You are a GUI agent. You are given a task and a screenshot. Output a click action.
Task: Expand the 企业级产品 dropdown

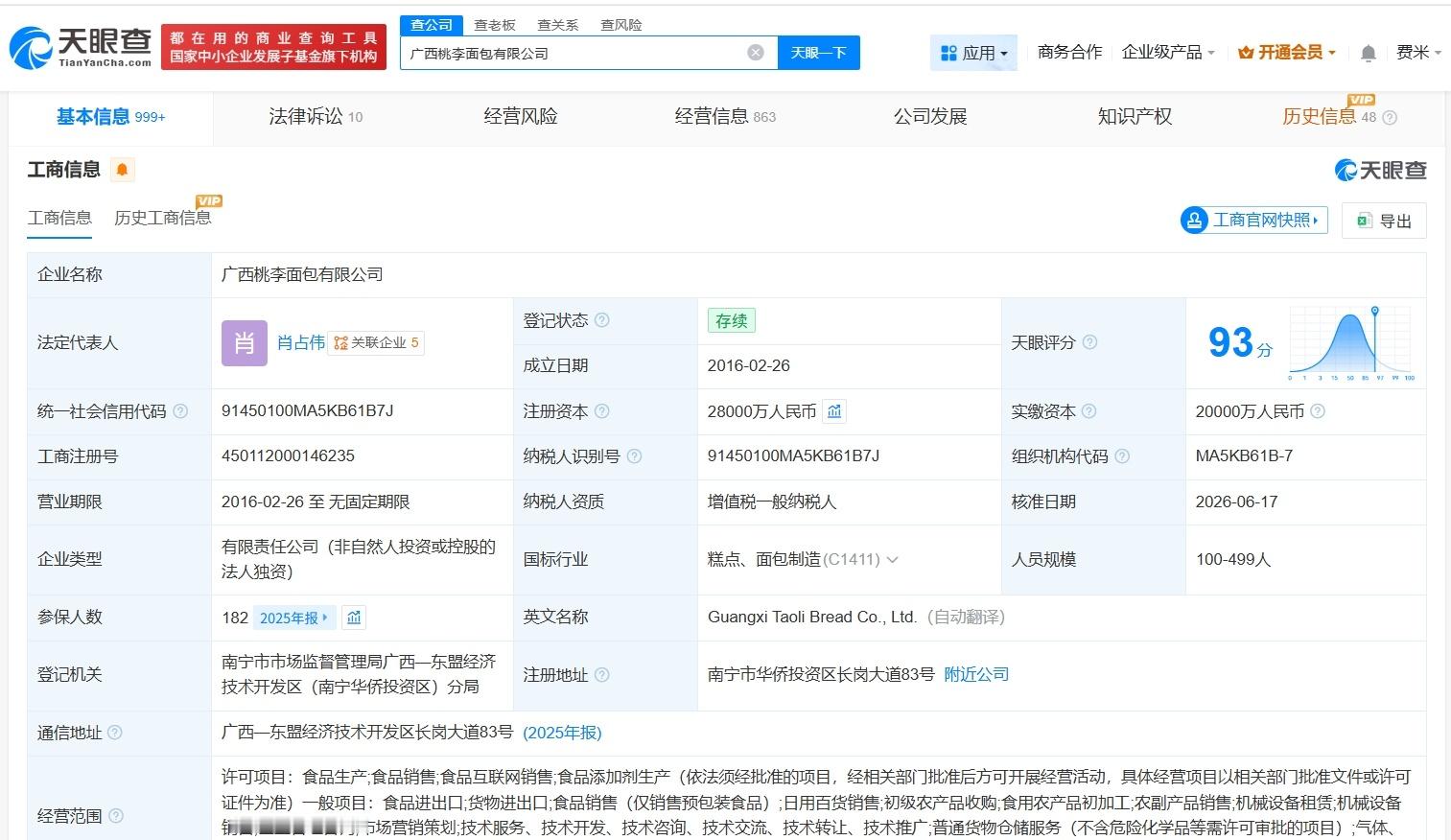click(x=1168, y=53)
